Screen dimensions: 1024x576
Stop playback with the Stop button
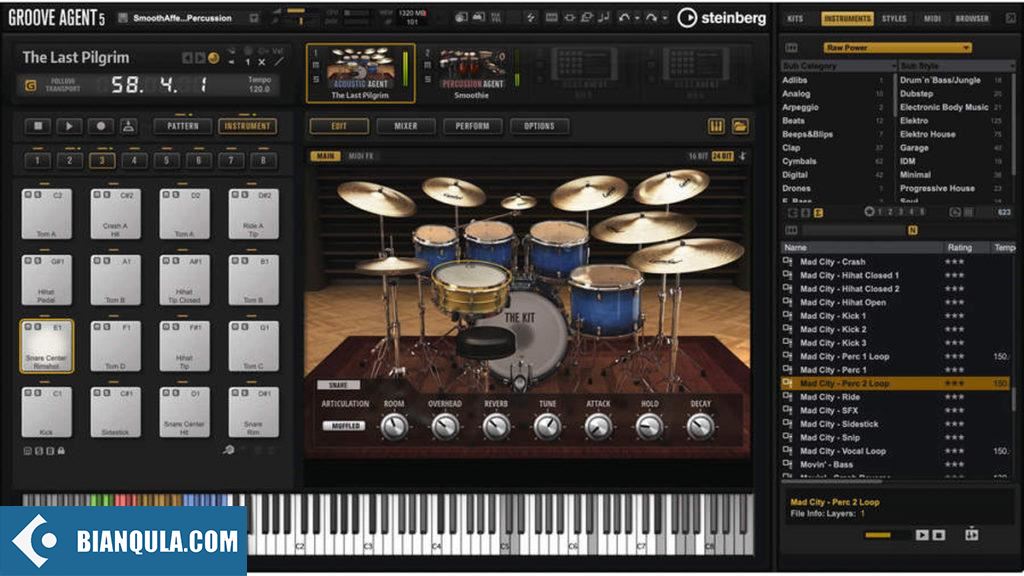[x=38, y=126]
